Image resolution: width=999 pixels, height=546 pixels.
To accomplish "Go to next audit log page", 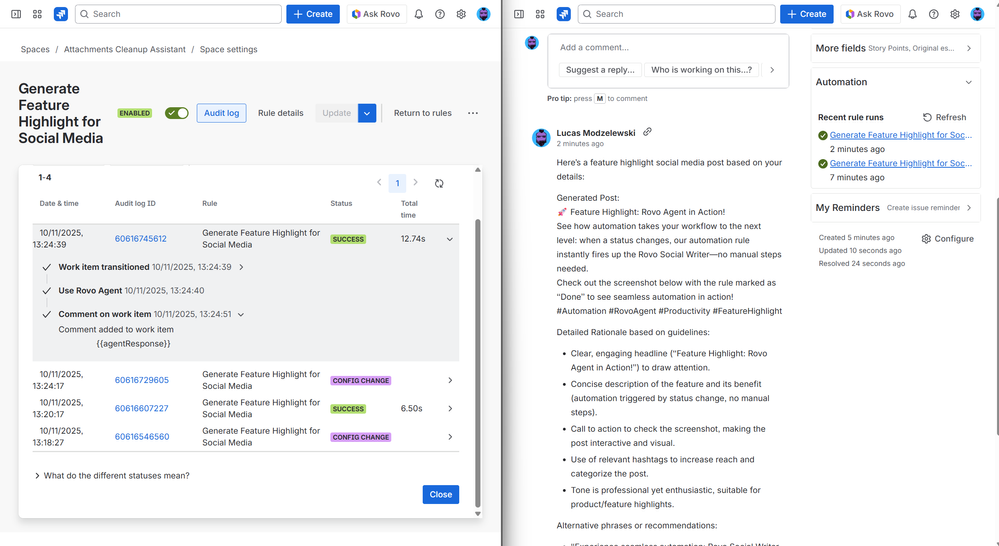I will point(415,183).
